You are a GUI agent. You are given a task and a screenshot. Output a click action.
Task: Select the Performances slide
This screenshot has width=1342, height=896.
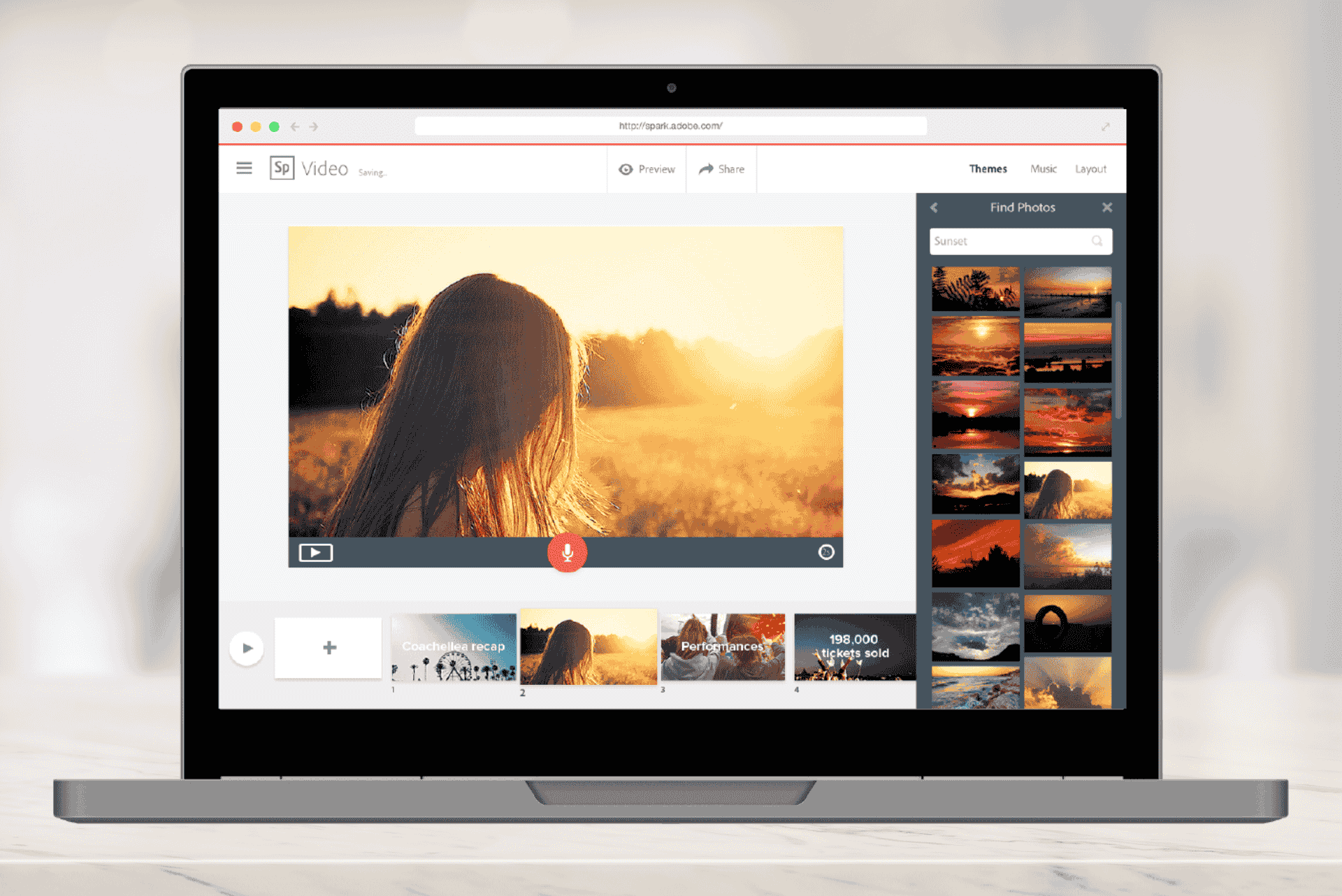(x=723, y=647)
